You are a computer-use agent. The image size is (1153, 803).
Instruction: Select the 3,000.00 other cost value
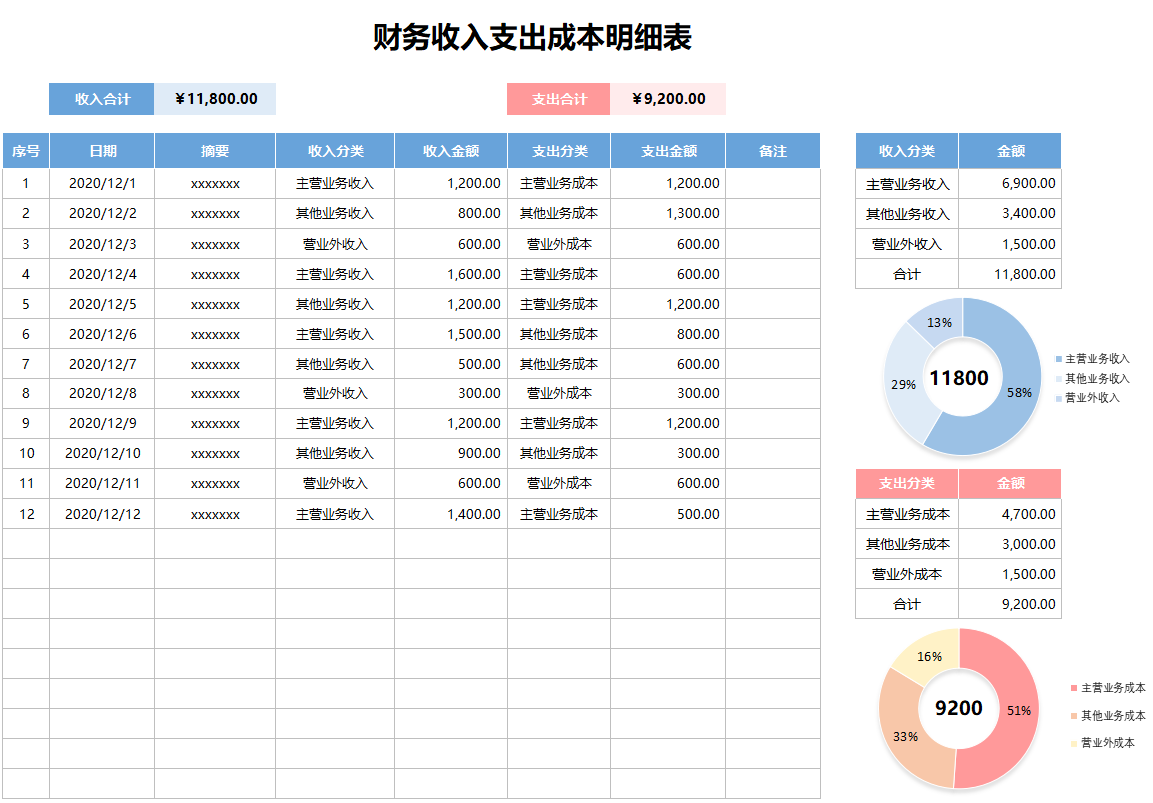(x=1010, y=544)
